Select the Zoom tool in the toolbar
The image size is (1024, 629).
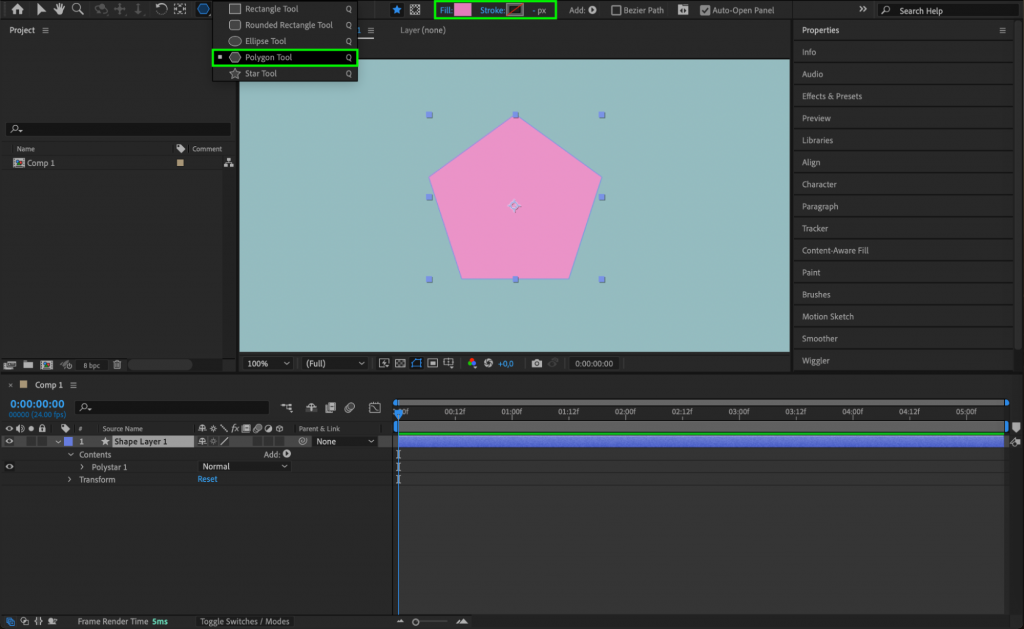(79, 9)
